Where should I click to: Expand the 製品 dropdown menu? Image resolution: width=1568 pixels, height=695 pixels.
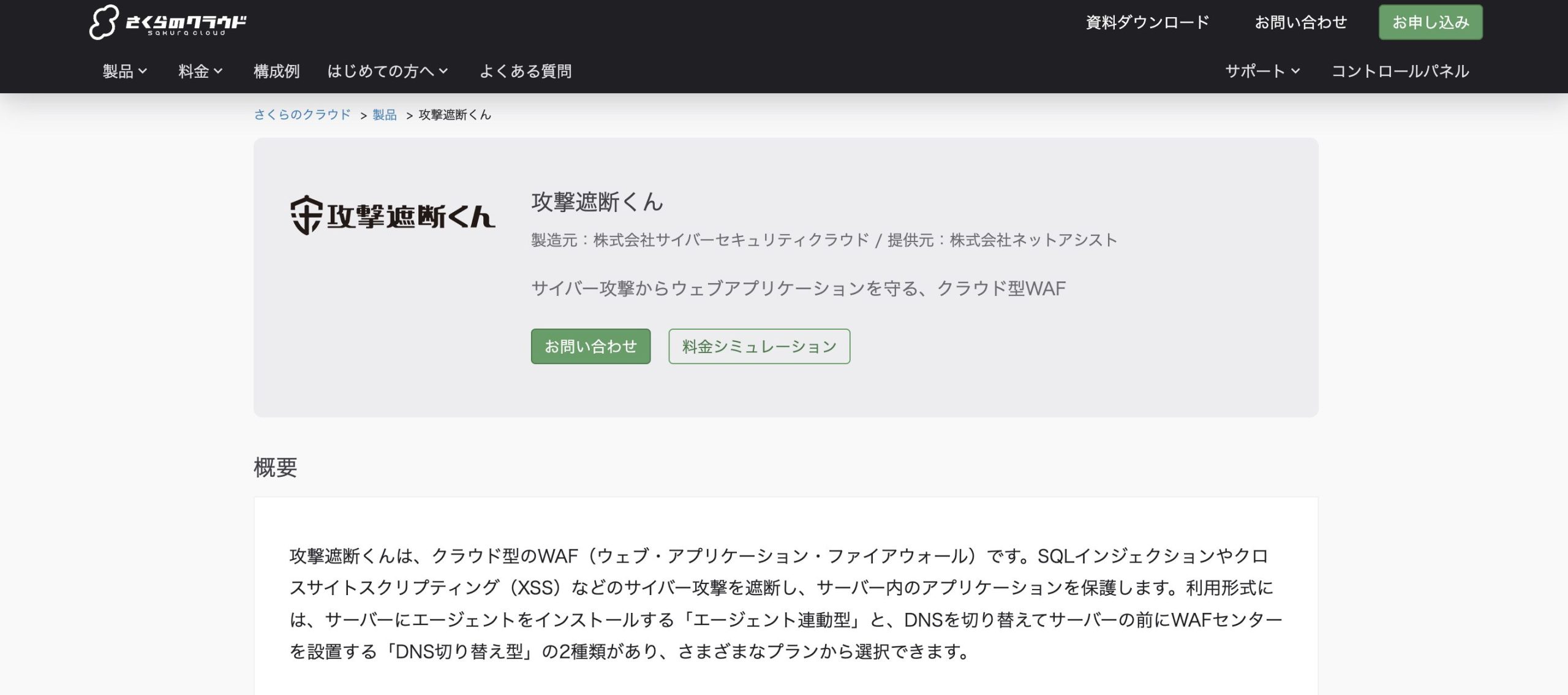click(x=124, y=71)
